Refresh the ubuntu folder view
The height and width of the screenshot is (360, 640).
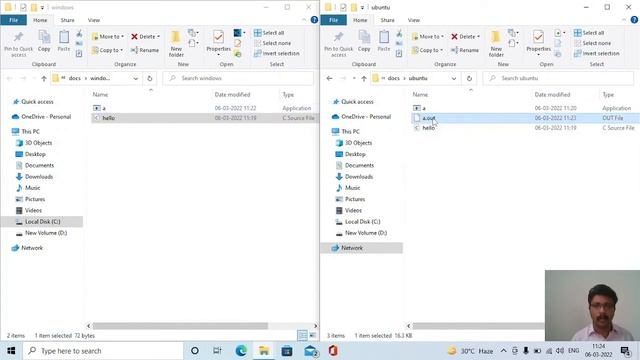pyautogui.click(x=469, y=78)
